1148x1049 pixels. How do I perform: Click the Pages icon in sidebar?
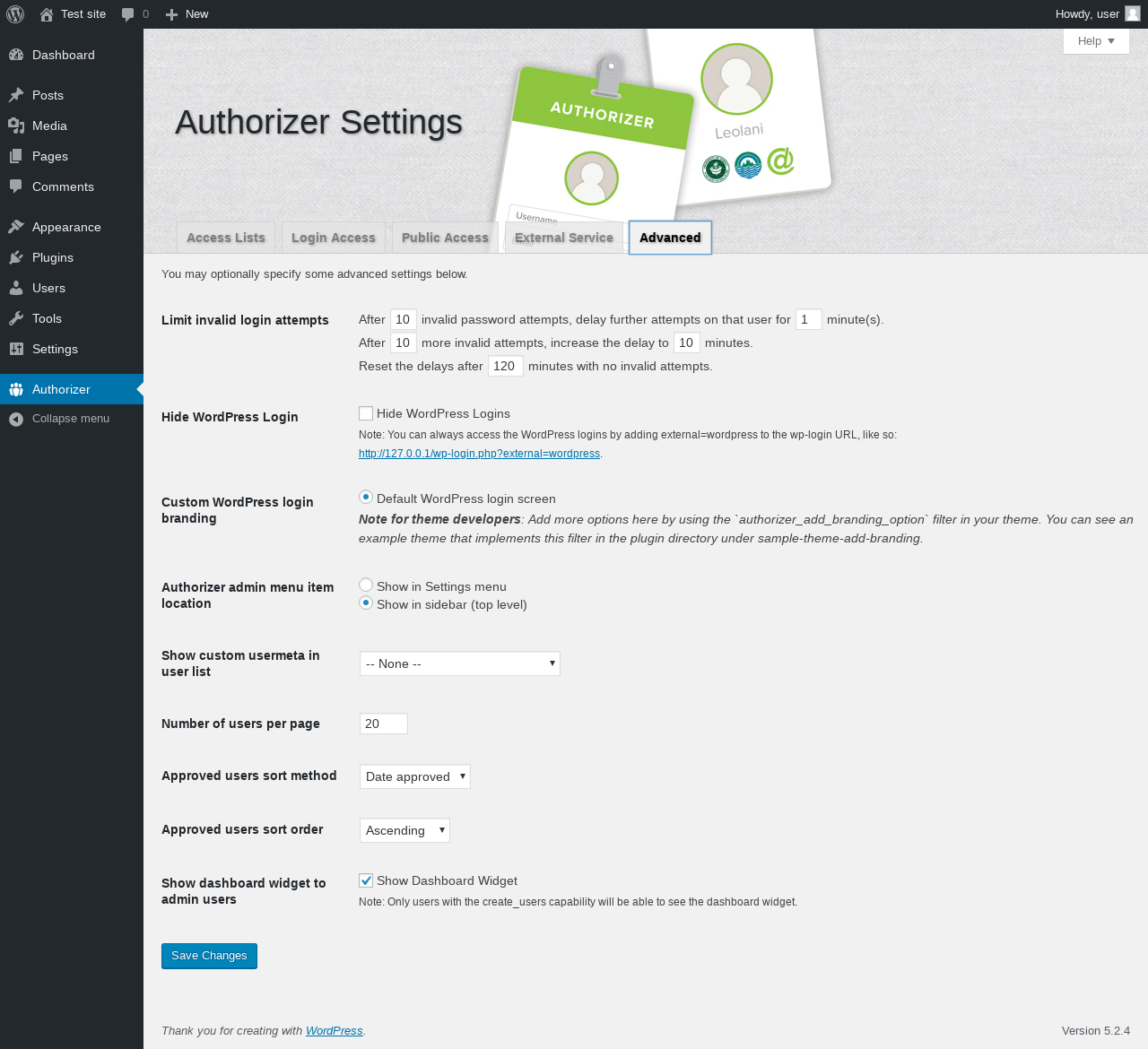[16, 156]
